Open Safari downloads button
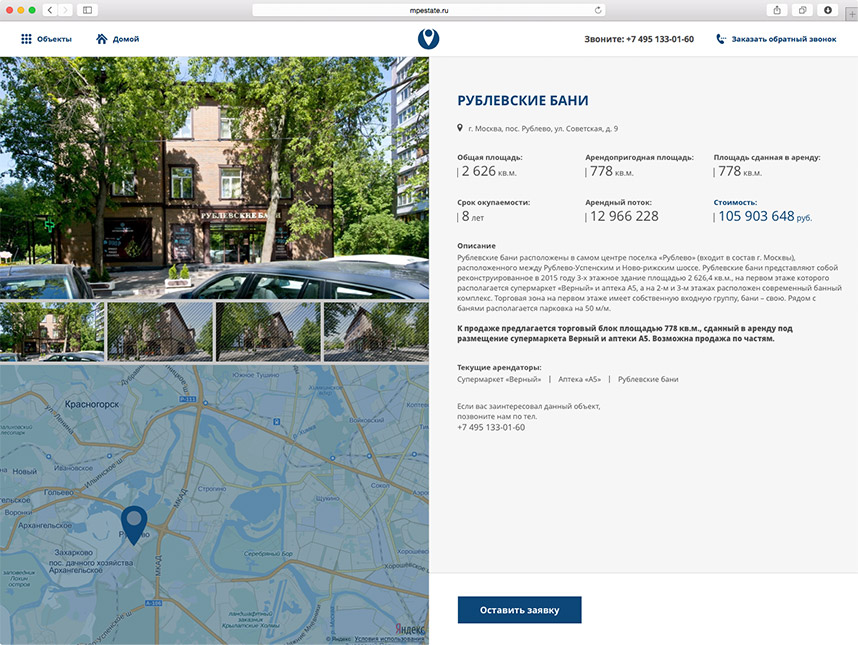This screenshot has width=858, height=645. 827,10
